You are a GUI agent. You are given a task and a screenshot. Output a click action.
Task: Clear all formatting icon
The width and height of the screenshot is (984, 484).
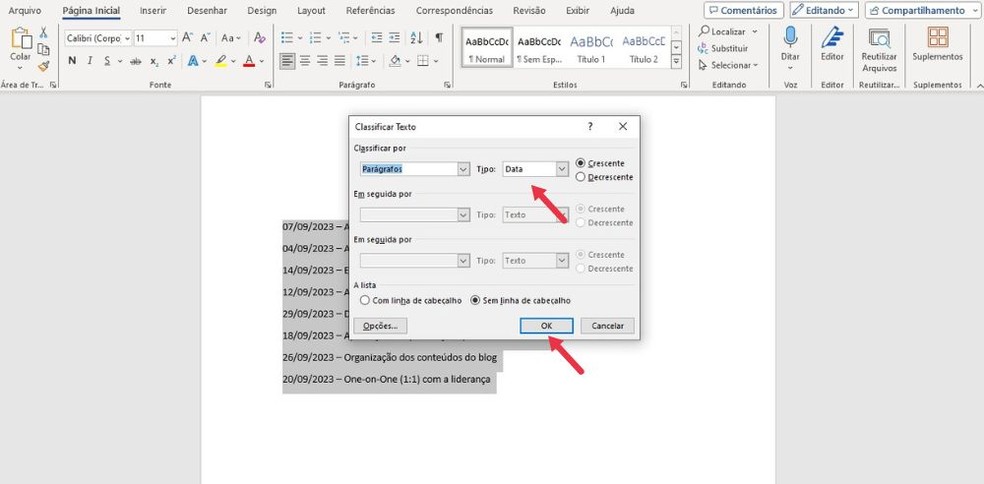(x=260, y=38)
